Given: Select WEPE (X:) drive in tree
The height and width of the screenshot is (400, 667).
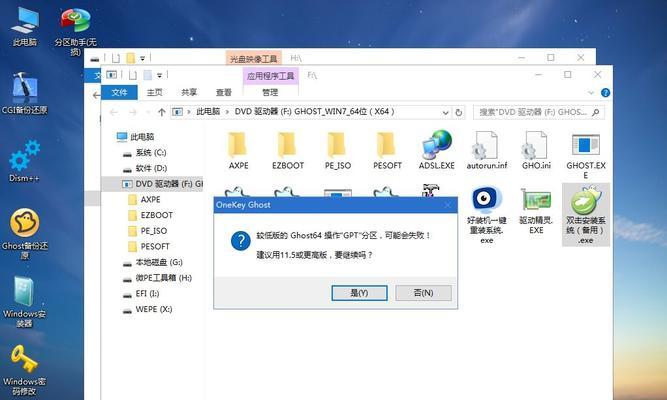Looking at the screenshot, I should click(x=148, y=309).
